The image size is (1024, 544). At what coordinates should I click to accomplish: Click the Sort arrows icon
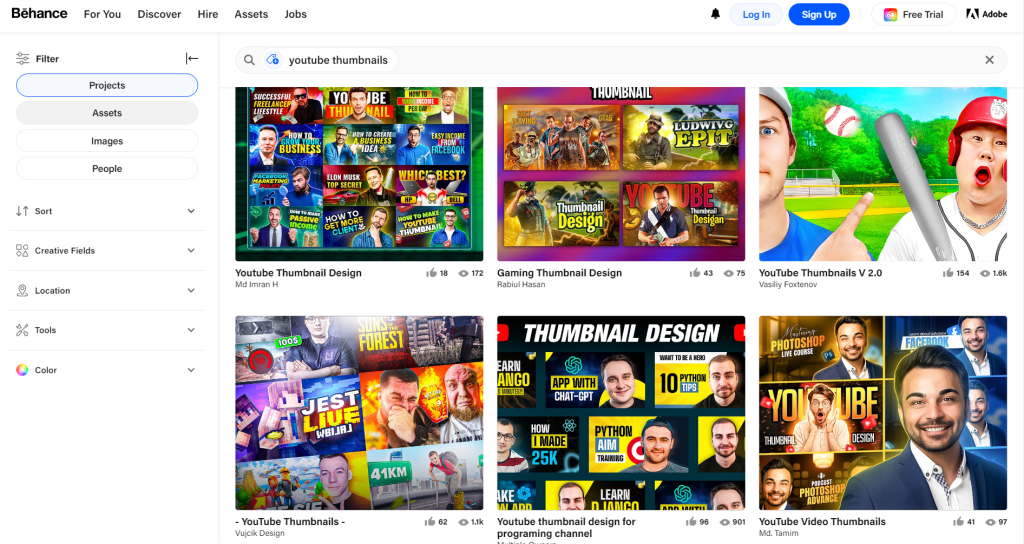click(x=22, y=211)
